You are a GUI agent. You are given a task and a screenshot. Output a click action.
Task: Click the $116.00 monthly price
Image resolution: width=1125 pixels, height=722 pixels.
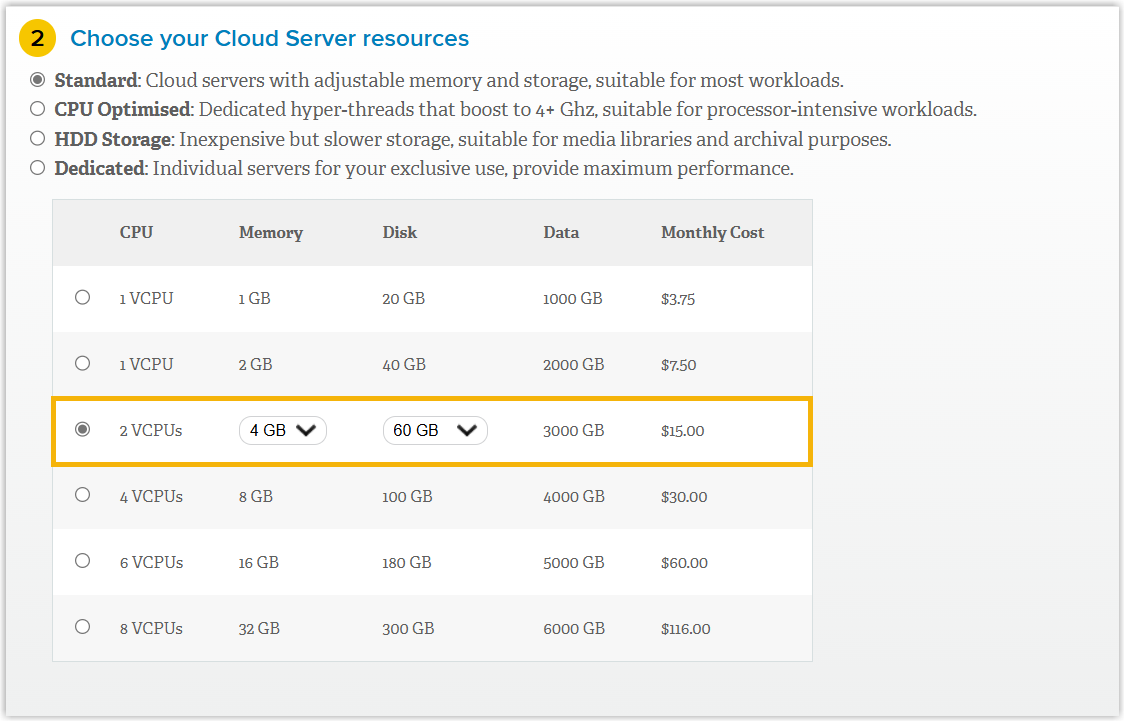pyautogui.click(x=685, y=629)
